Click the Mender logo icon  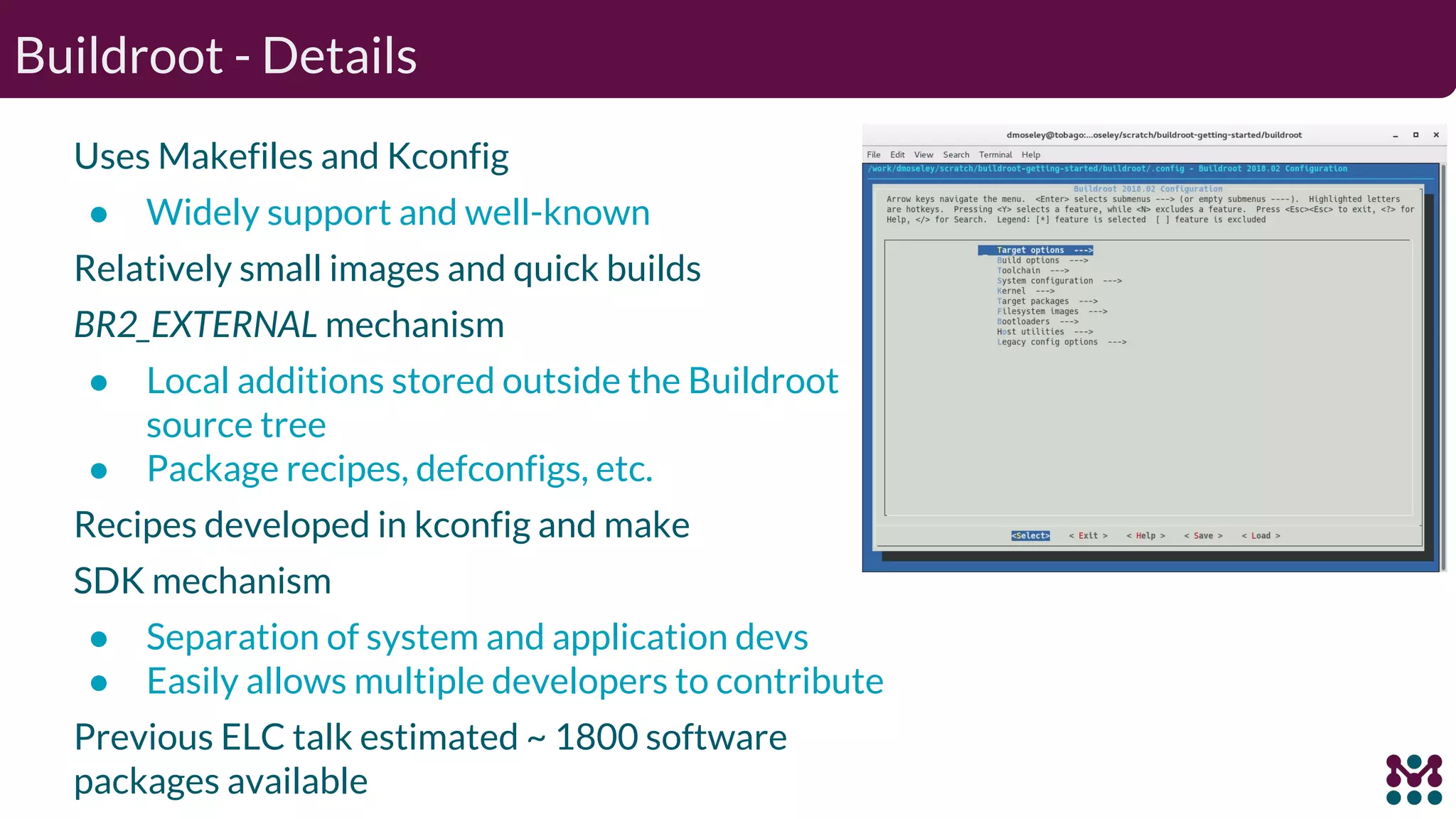(x=1414, y=779)
